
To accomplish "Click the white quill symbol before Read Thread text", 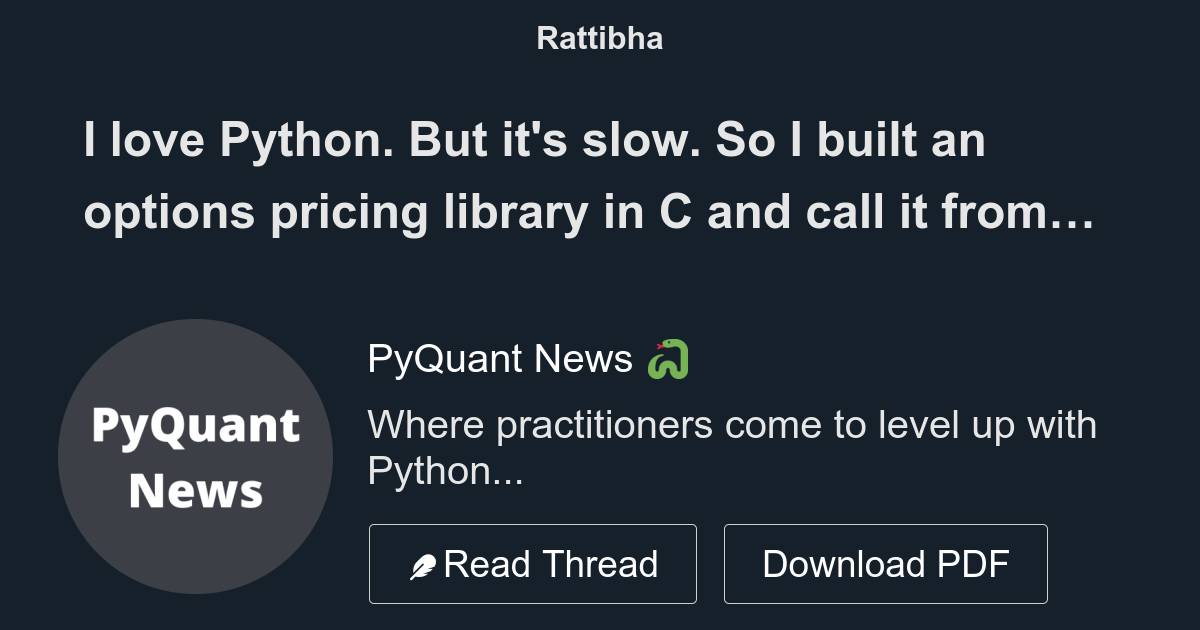I will pyautogui.click(x=424, y=563).
